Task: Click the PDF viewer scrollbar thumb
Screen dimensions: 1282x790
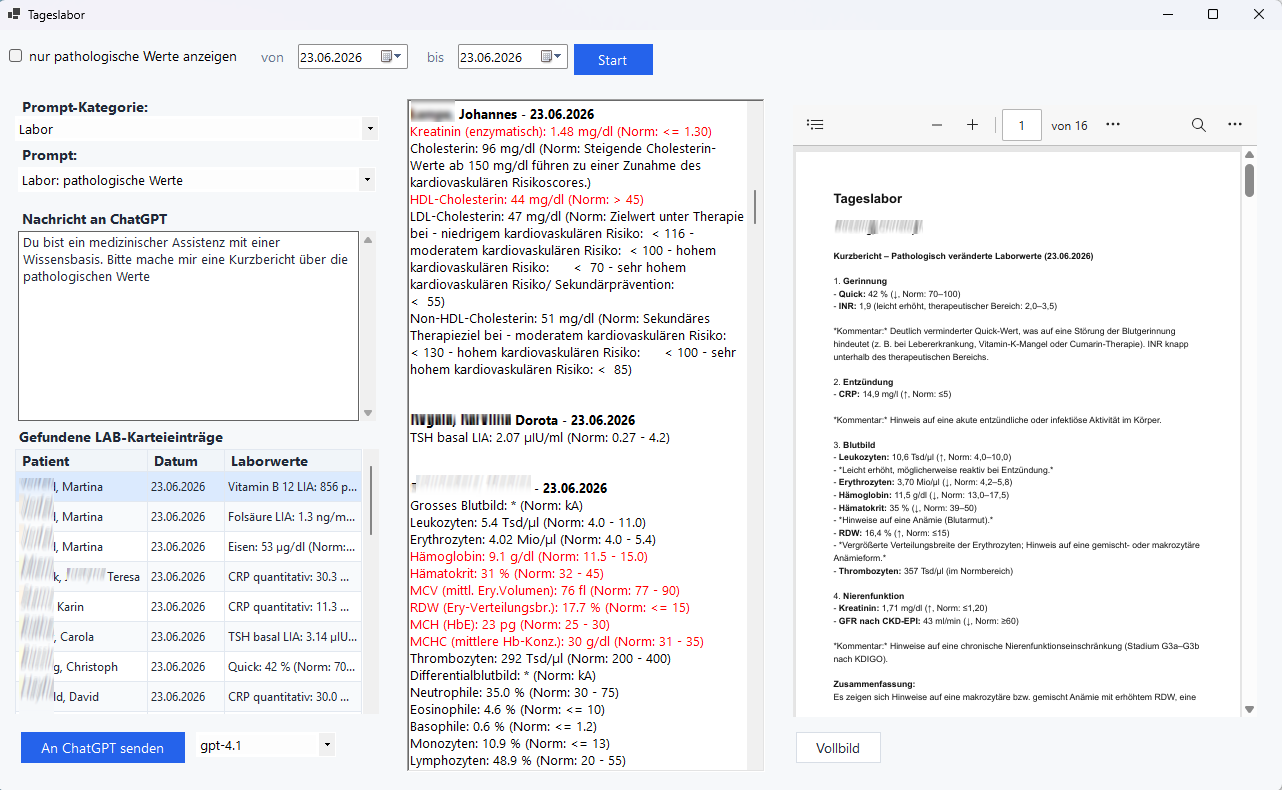Action: [1249, 181]
